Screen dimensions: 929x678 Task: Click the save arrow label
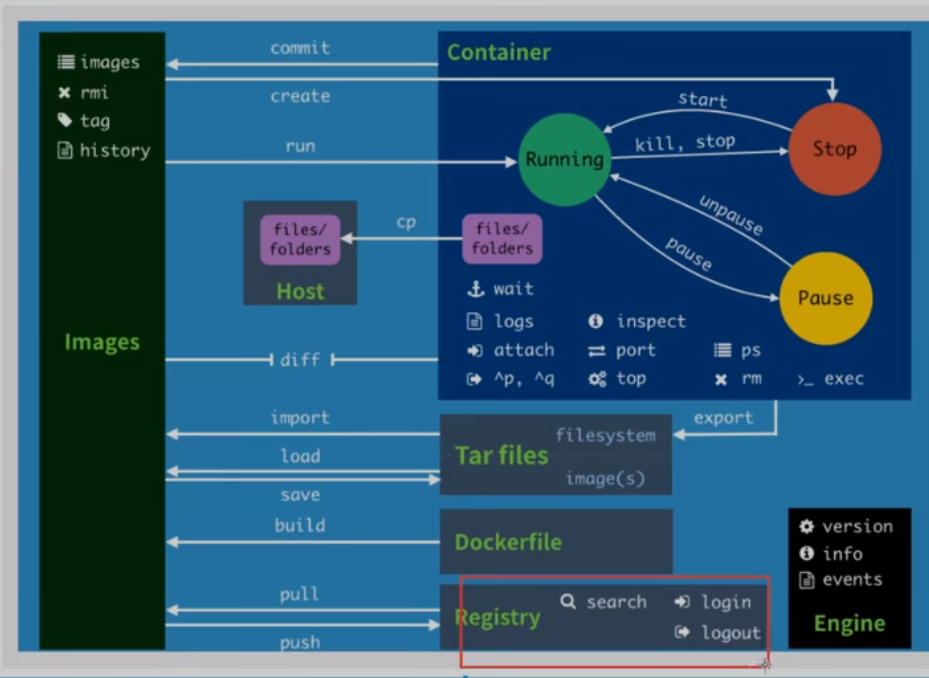[x=300, y=495]
